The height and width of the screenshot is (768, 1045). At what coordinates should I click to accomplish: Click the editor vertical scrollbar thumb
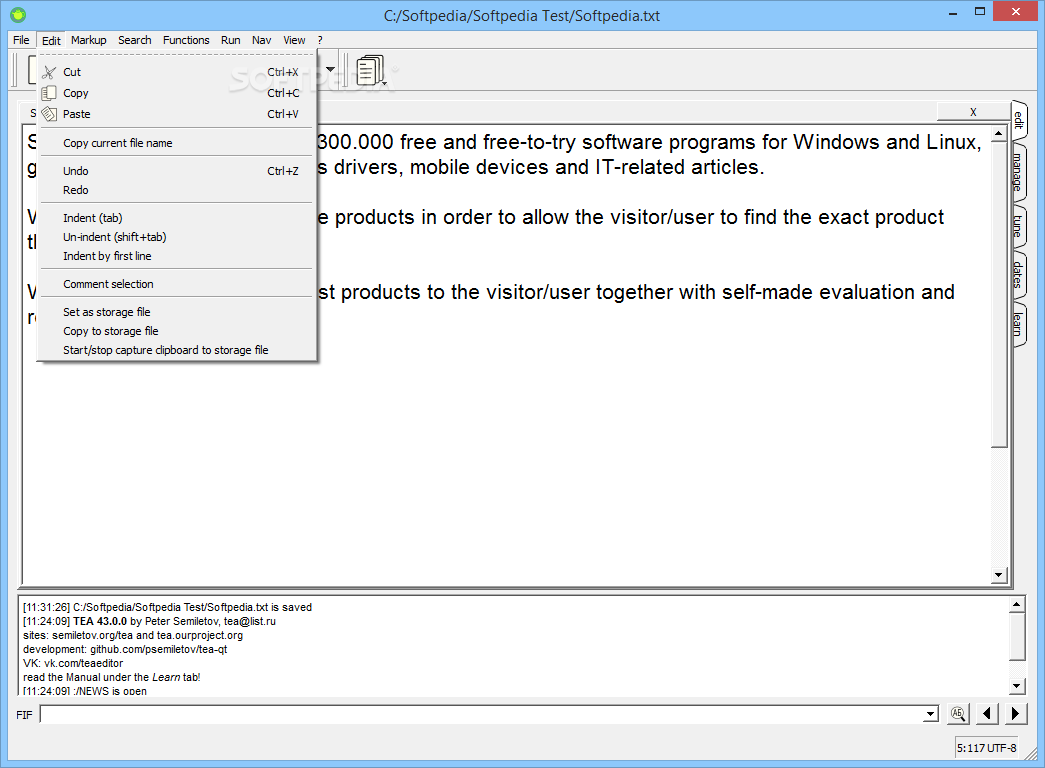pyautogui.click(x=998, y=295)
